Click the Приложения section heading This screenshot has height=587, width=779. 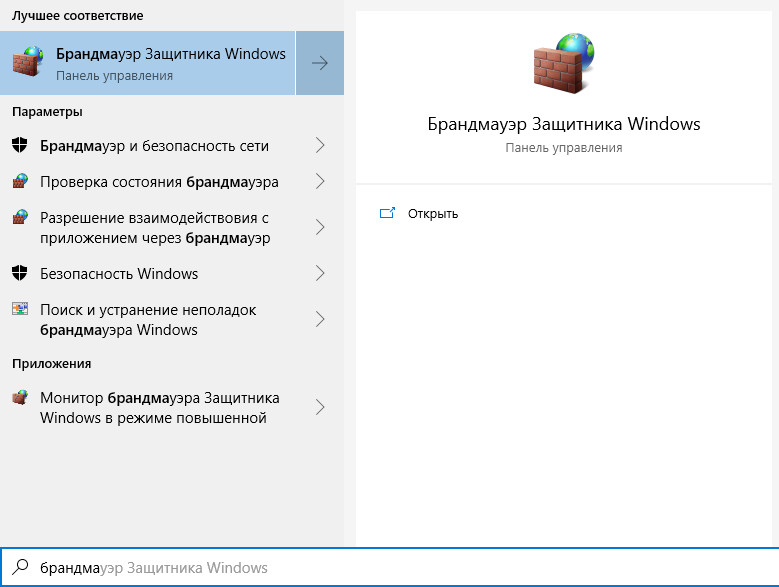point(52,364)
